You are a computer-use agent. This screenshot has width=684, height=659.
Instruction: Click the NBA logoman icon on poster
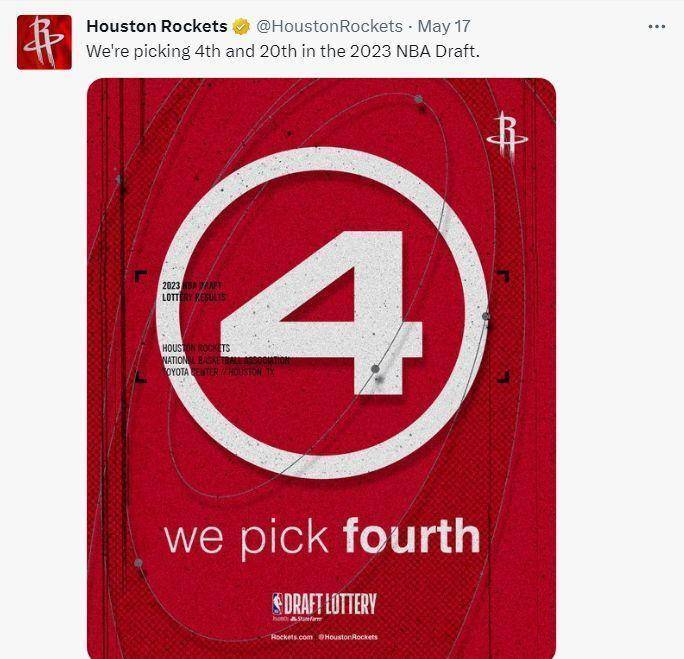(277, 604)
